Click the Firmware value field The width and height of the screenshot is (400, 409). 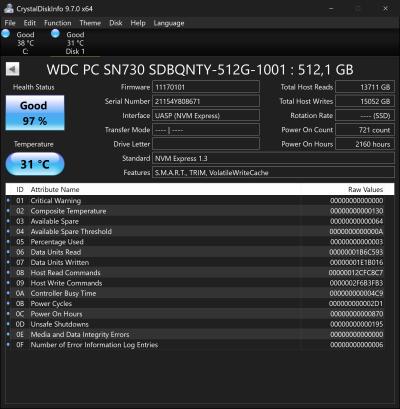click(x=206, y=87)
